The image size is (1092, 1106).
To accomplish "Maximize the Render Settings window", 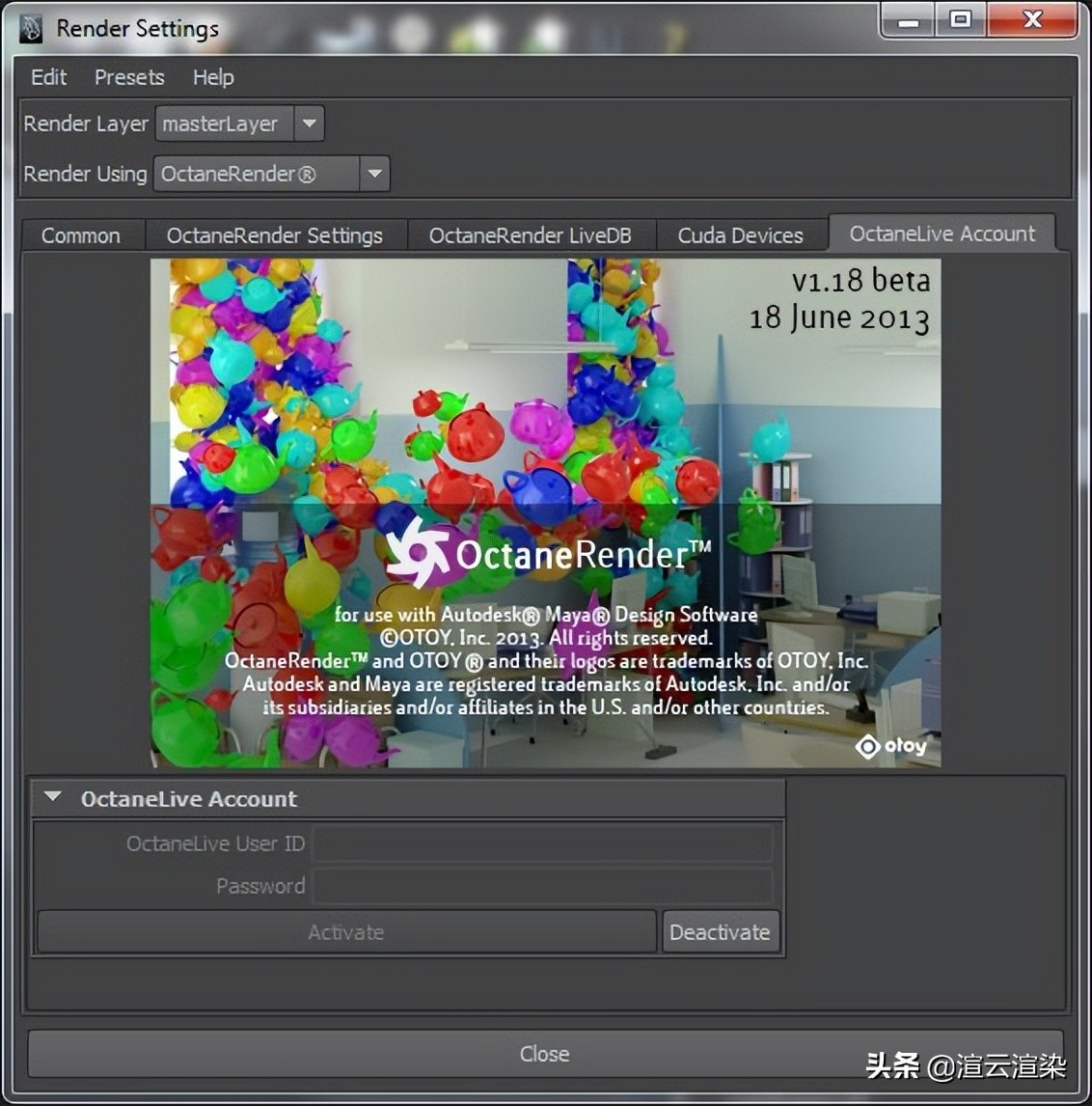I will pyautogui.click(x=961, y=21).
